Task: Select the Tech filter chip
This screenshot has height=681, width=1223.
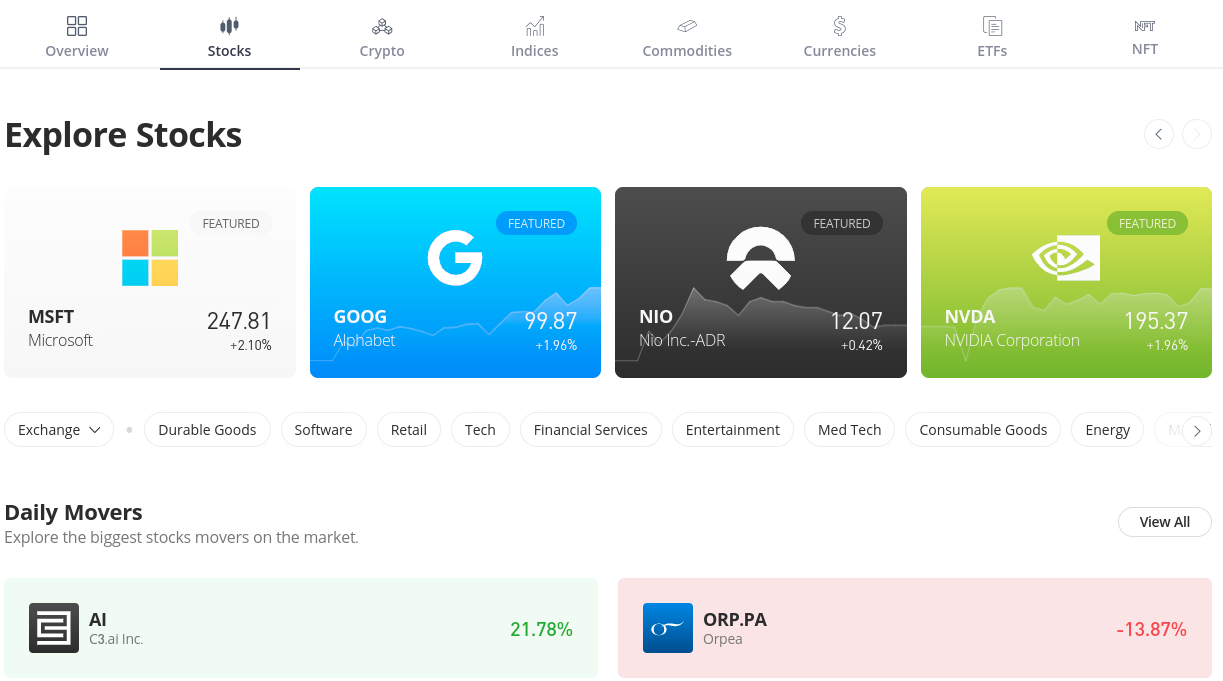Action: click(480, 430)
